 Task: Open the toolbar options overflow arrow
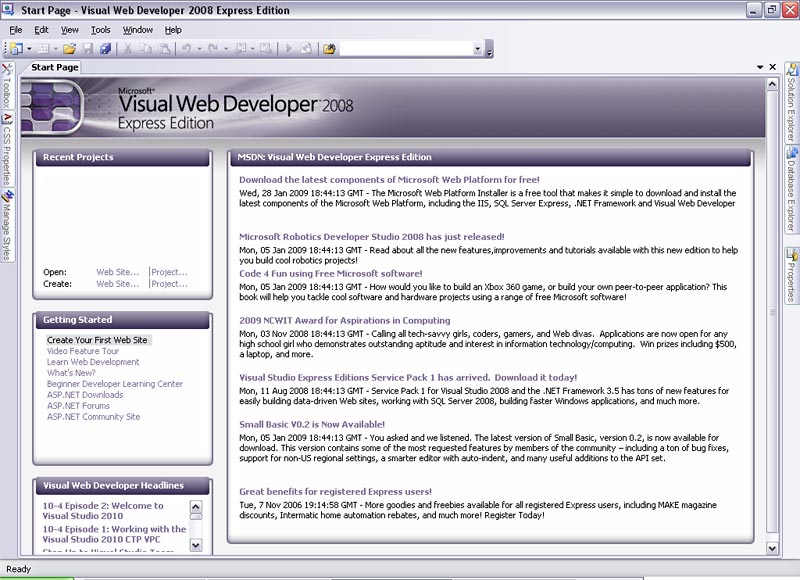pyautogui.click(x=489, y=50)
